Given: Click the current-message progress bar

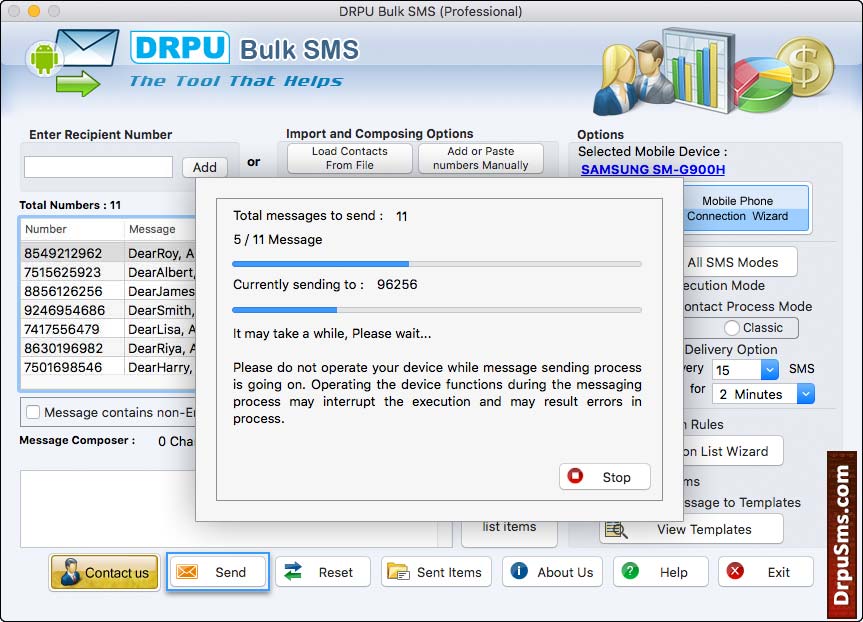Looking at the screenshot, I should point(436,310).
